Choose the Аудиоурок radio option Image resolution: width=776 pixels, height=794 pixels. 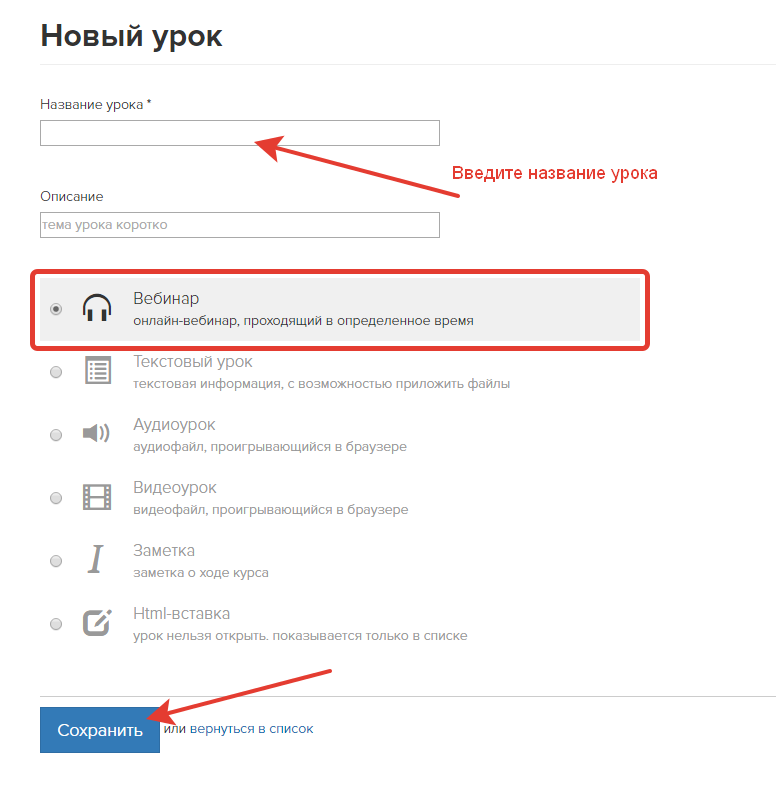(56, 435)
